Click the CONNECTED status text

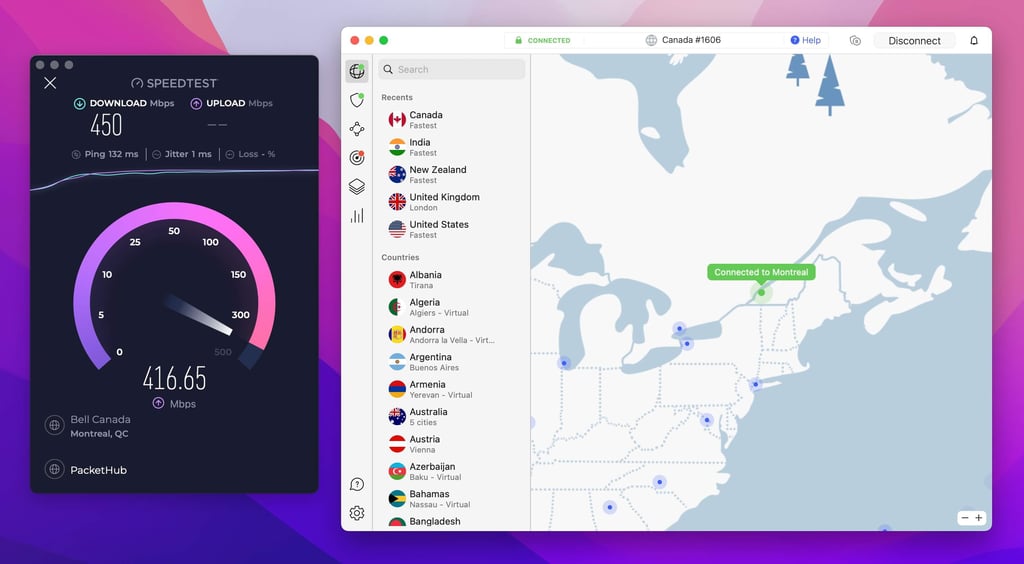tap(549, 40)
